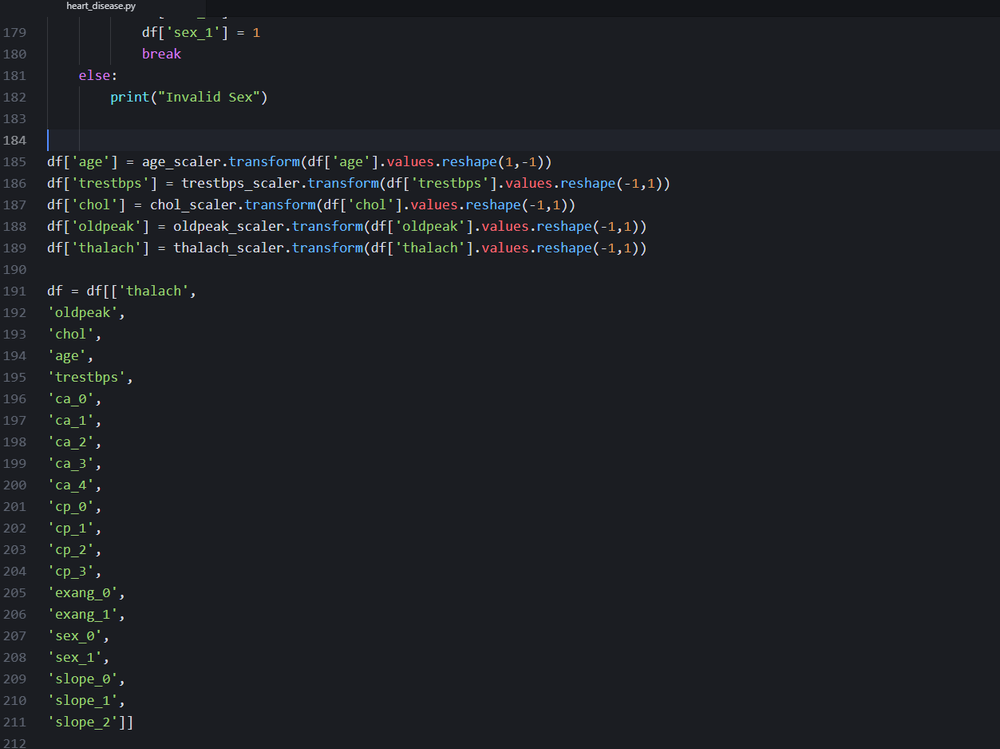This screenshot has width=1000, height=749.
Task: Click chol_scaler on line 187
Action: [x=193, y=205]
